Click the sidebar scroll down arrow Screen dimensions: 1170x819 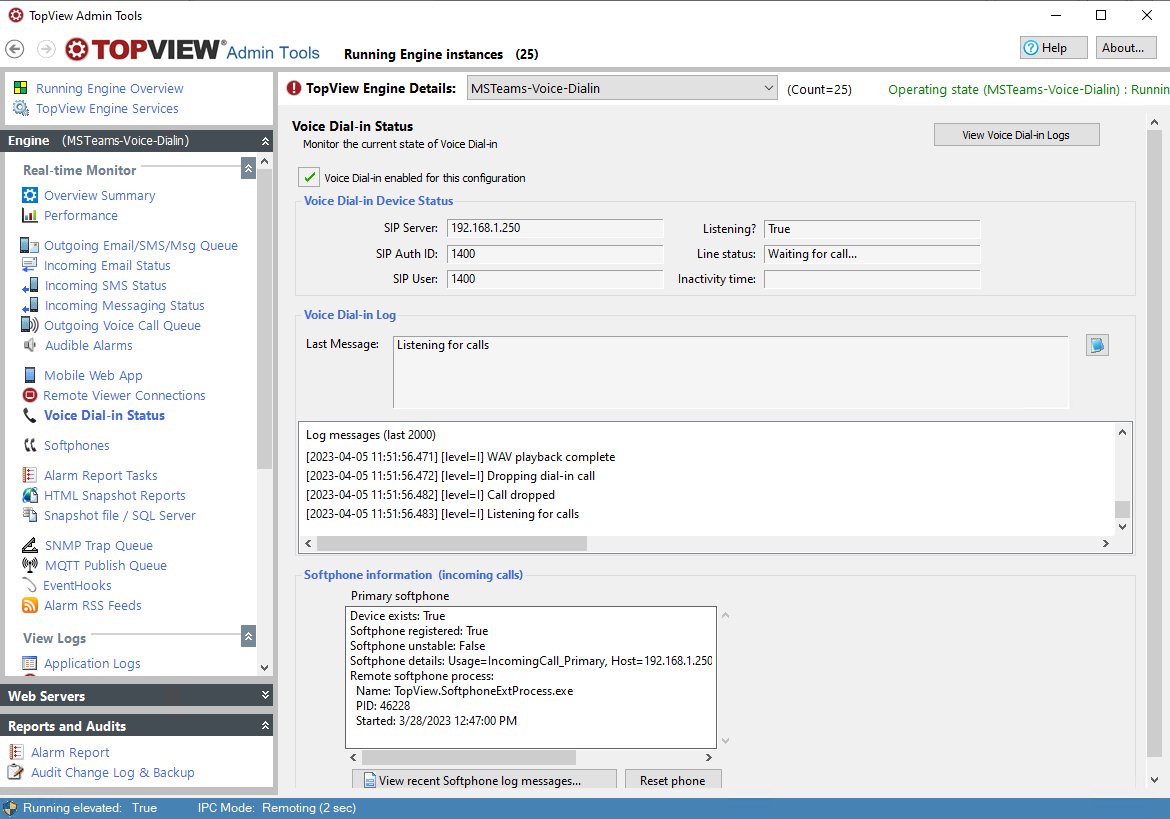coord(264,668)
